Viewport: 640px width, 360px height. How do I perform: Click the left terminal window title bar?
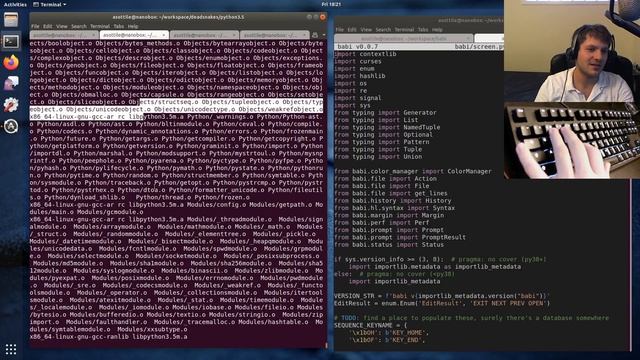pos(178,17)
